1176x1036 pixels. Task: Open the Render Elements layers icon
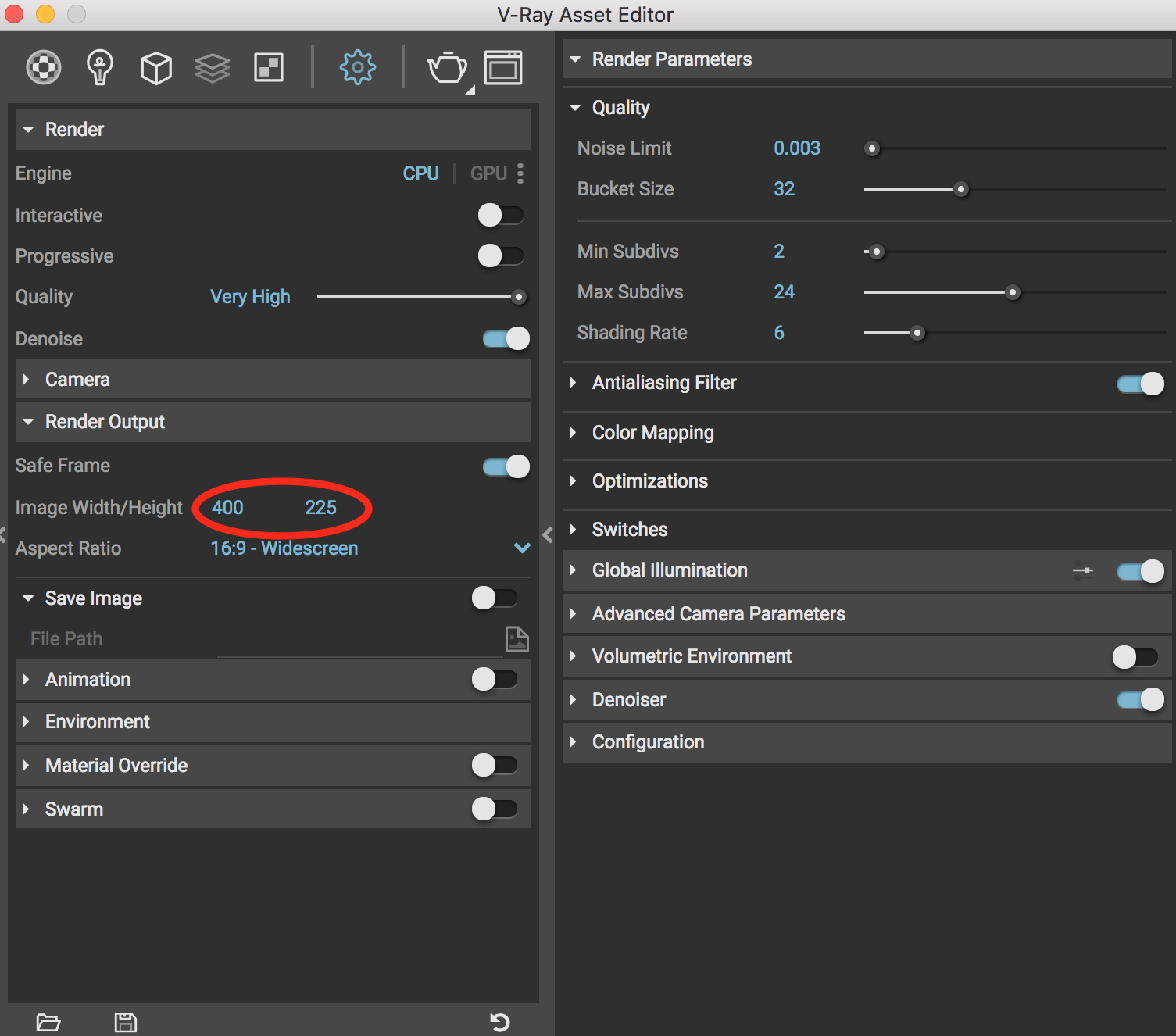click(213, 68)
